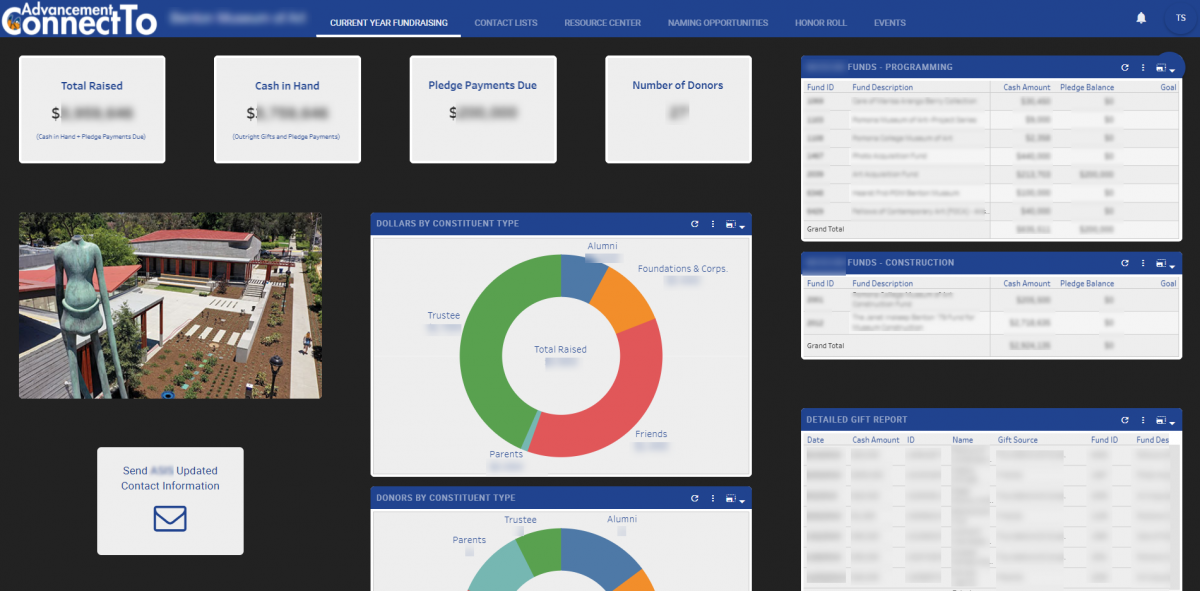This screenshot has width=1200, height=591.
Task: Click Grand Total row in Funds - Construction
Action: [x=992, y=346]
